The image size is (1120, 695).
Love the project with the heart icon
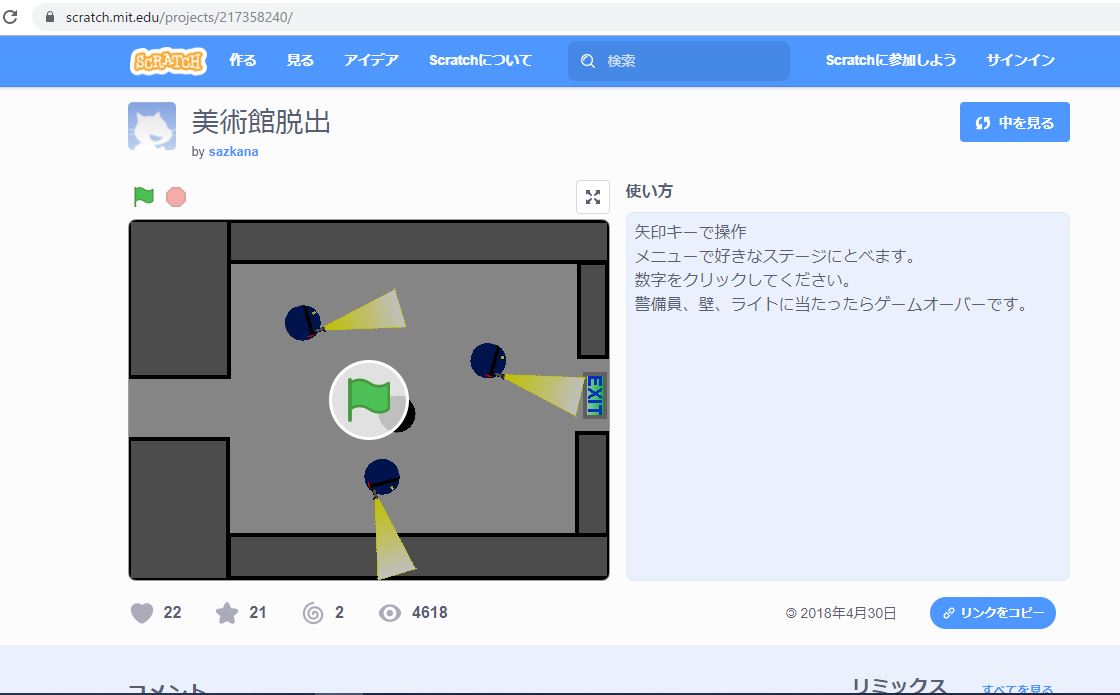[143, 612]
